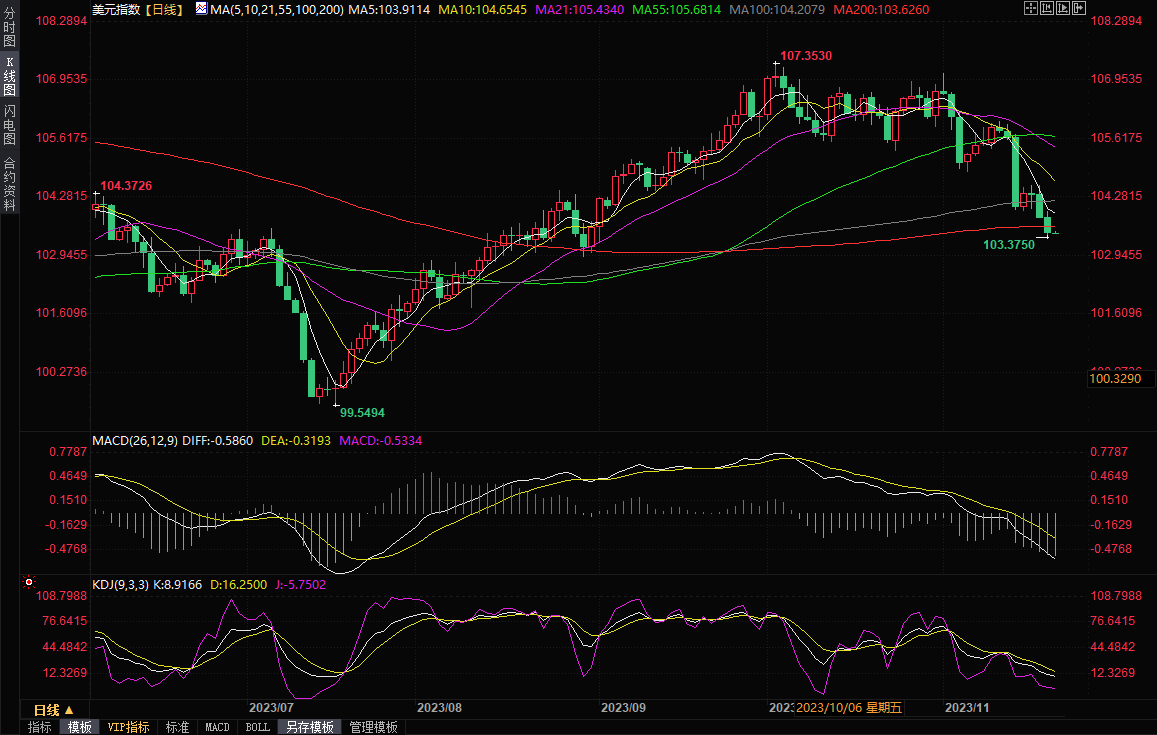Open 合约资料 in the left sidebar
Screen dimensions: 1157x735
10,183
